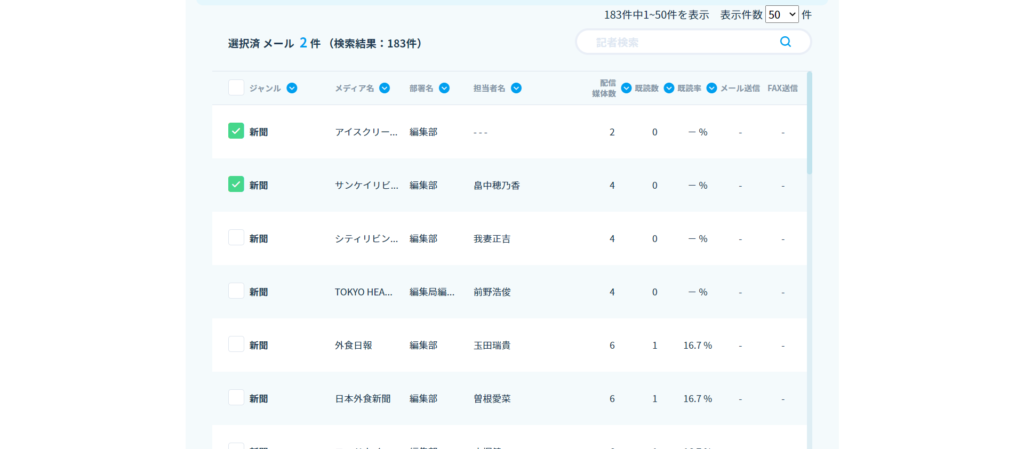Focus the 記者検索 search field
The image size is (1024, 449).
(680, 42)
